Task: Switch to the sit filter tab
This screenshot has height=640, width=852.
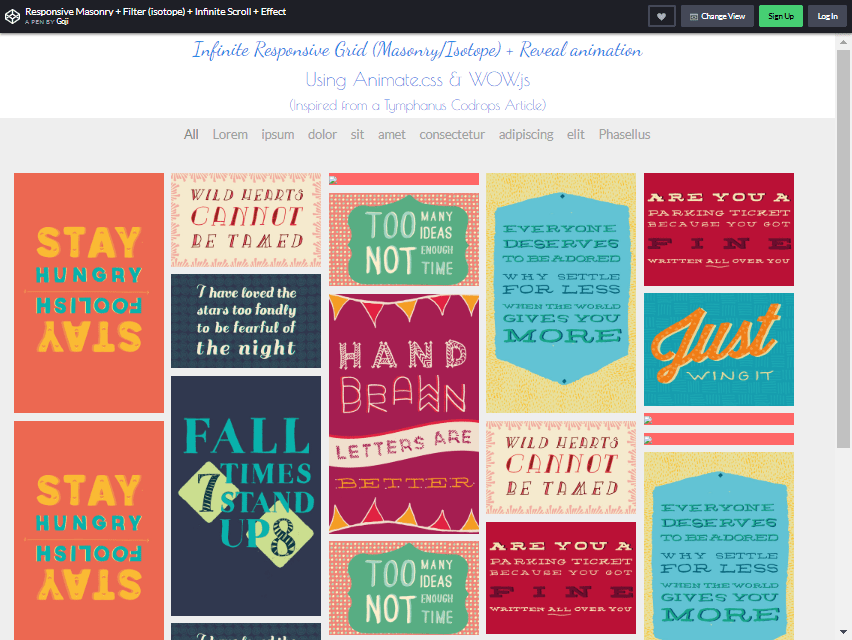Action: click(356, 134)
